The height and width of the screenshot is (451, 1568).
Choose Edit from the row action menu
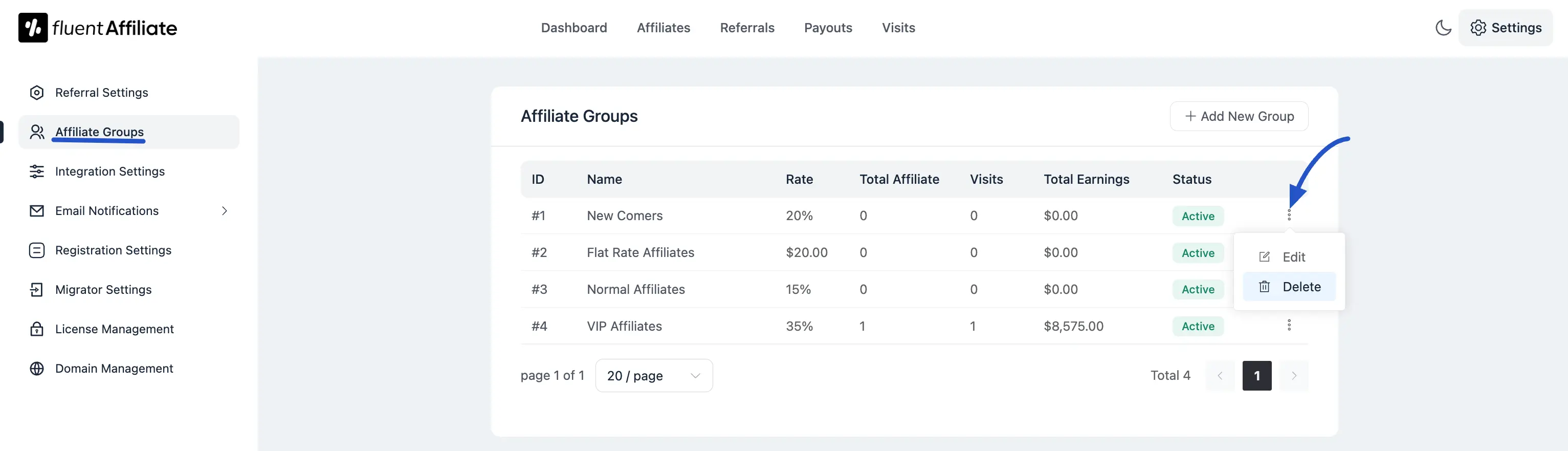pyautogui.click(x=1292, y=257)
